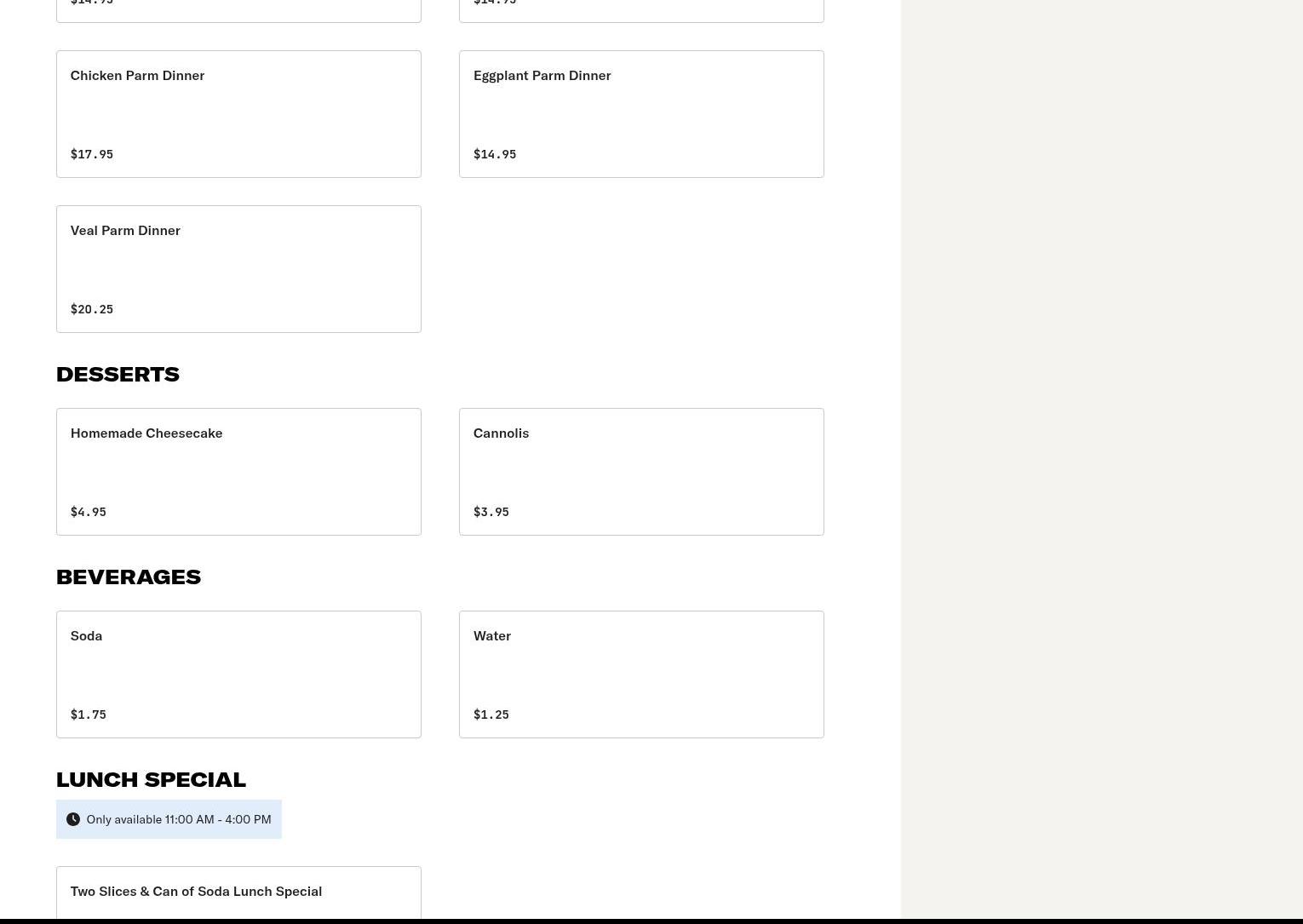The height and width of the screenshot is (924, 1303).
Task: Click the $14.95 Eggplant Parm price
Action: (495, 154)
